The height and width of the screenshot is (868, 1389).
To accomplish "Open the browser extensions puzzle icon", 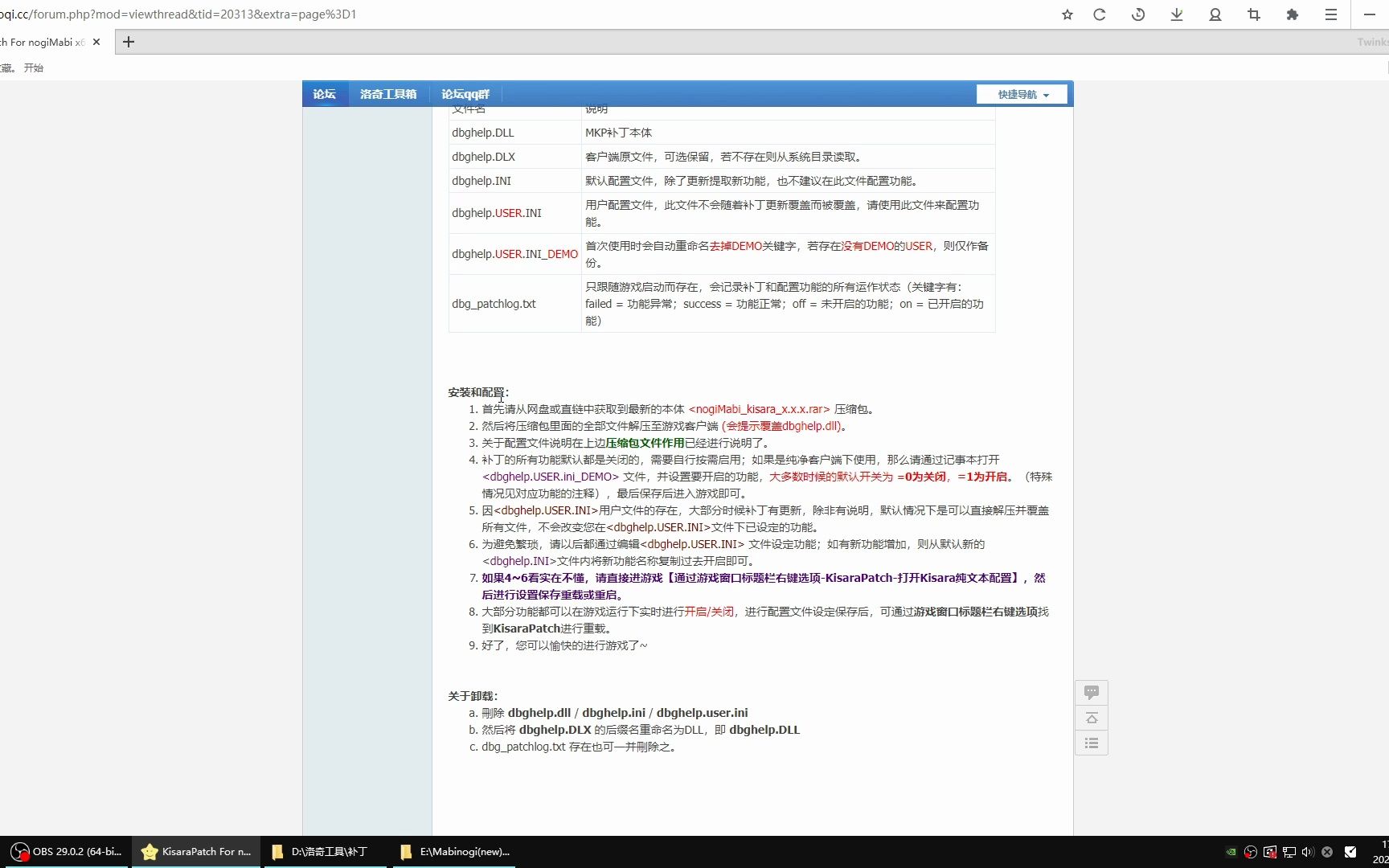I will point(1293,14).
